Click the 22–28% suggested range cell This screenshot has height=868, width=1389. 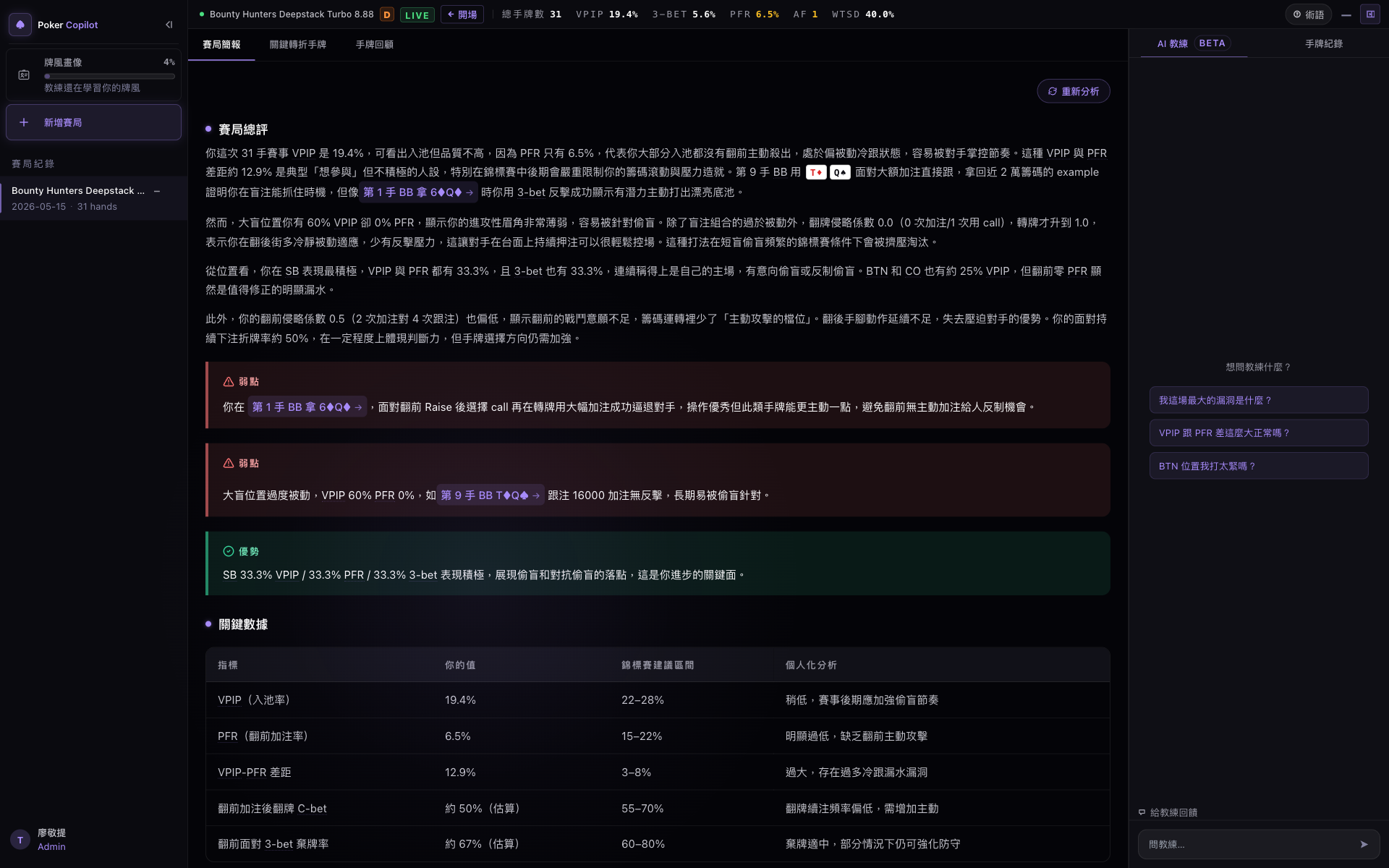[642, 700]
